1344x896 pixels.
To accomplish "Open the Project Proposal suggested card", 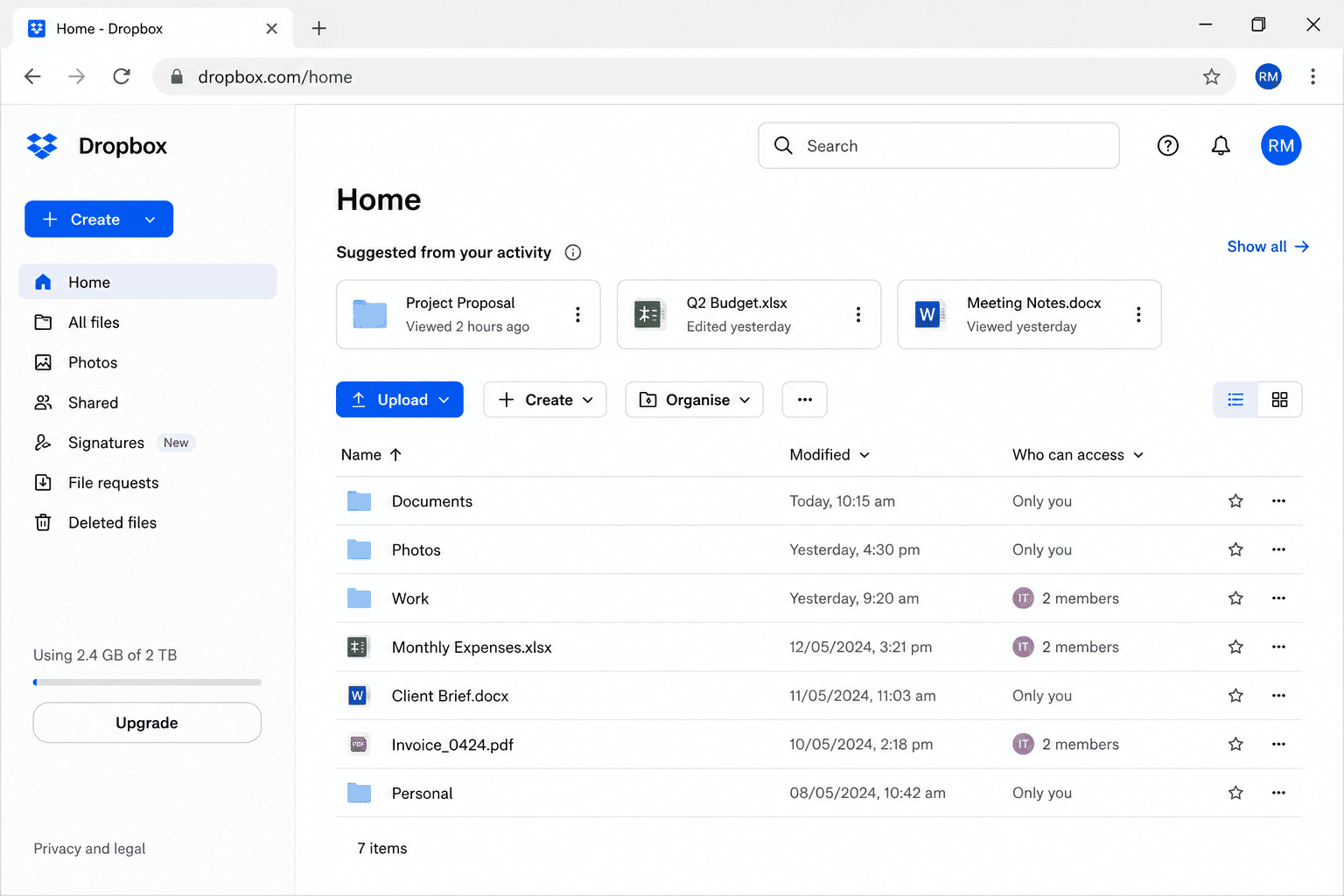I will [x=468, y=314].
